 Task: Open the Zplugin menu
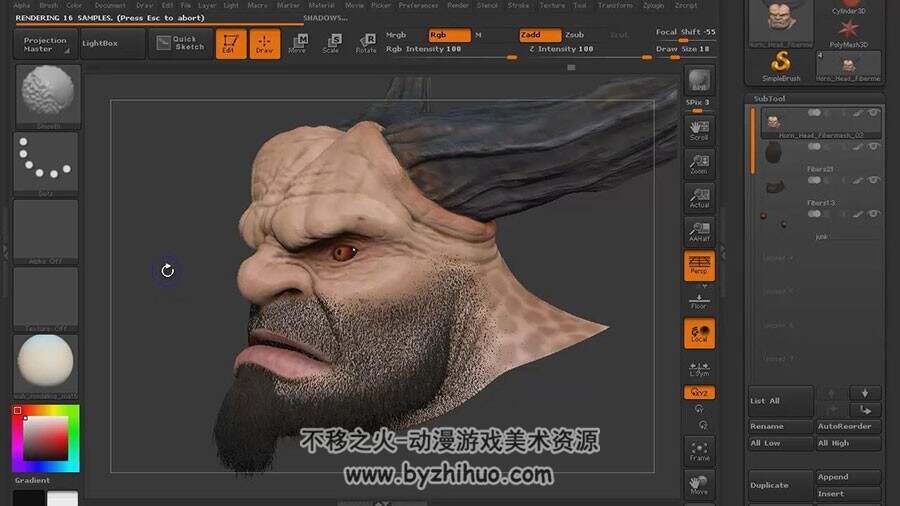click(x=653, y=5)
